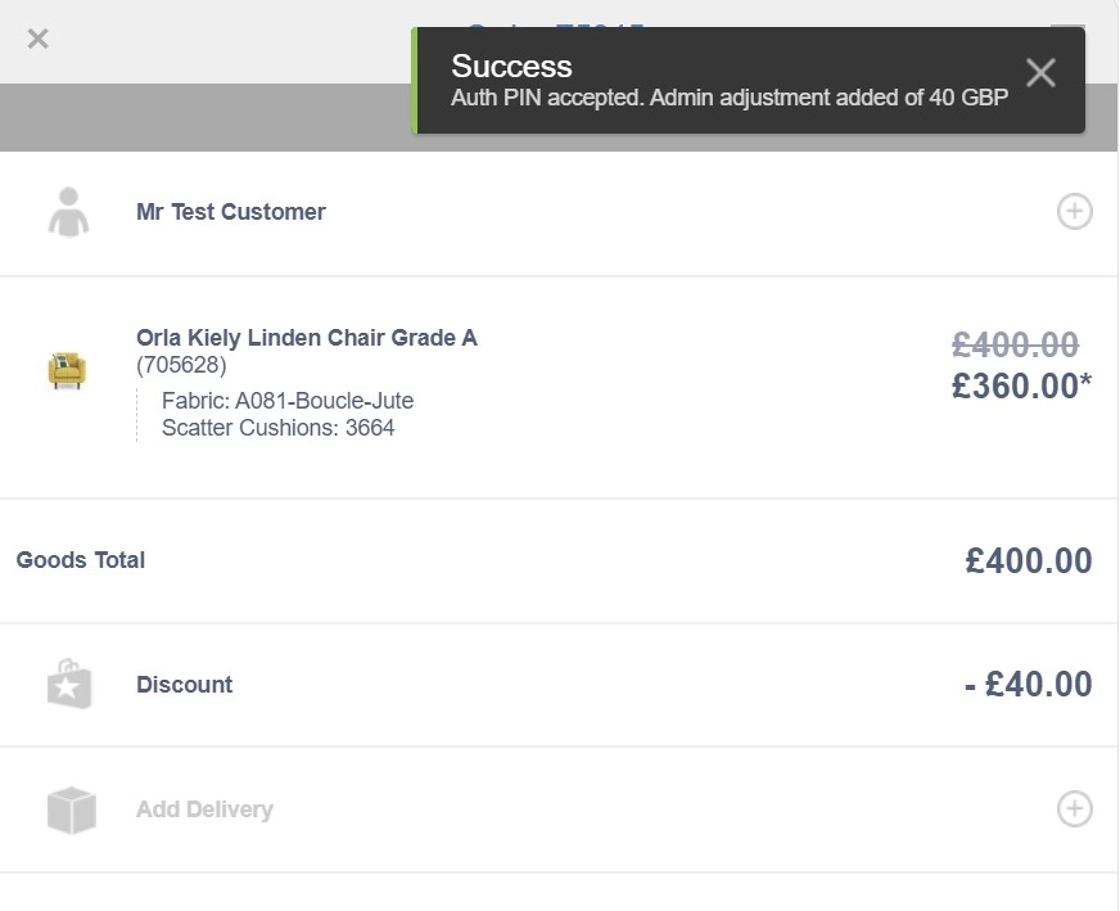Image resolution: width=1120 pixels, height=911 pixels.
Task: Select the Add Delivery label
Action: click(204, 809)
